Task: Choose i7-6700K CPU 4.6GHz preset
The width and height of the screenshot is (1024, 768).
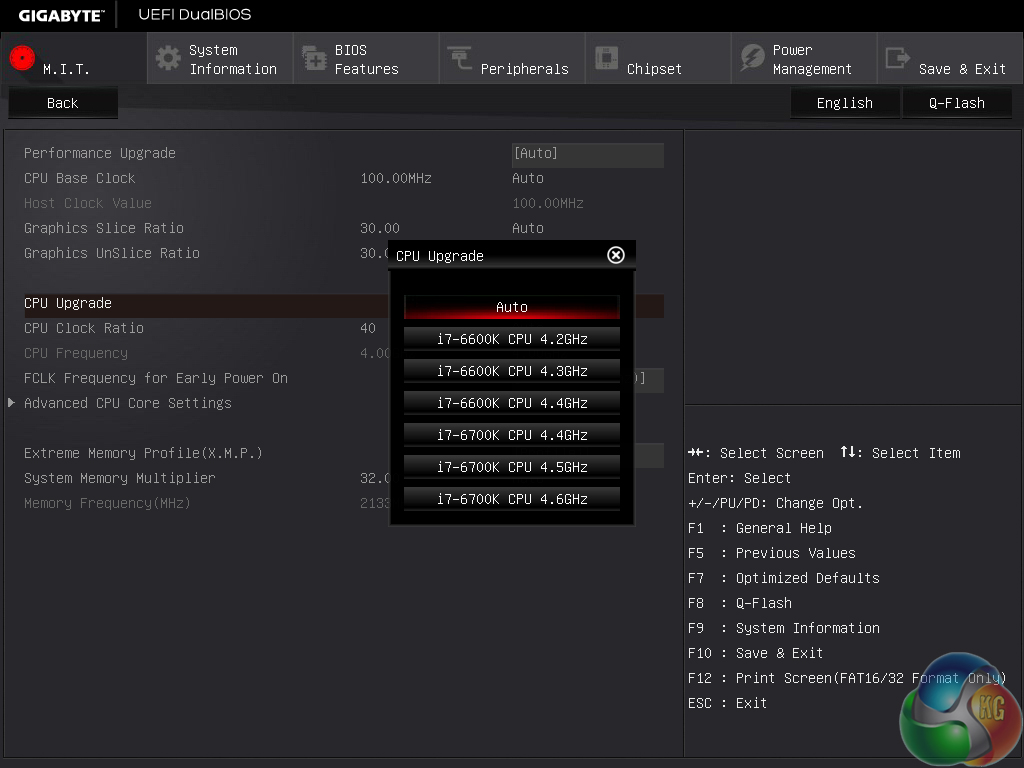Action: click(x=511, y=499)
